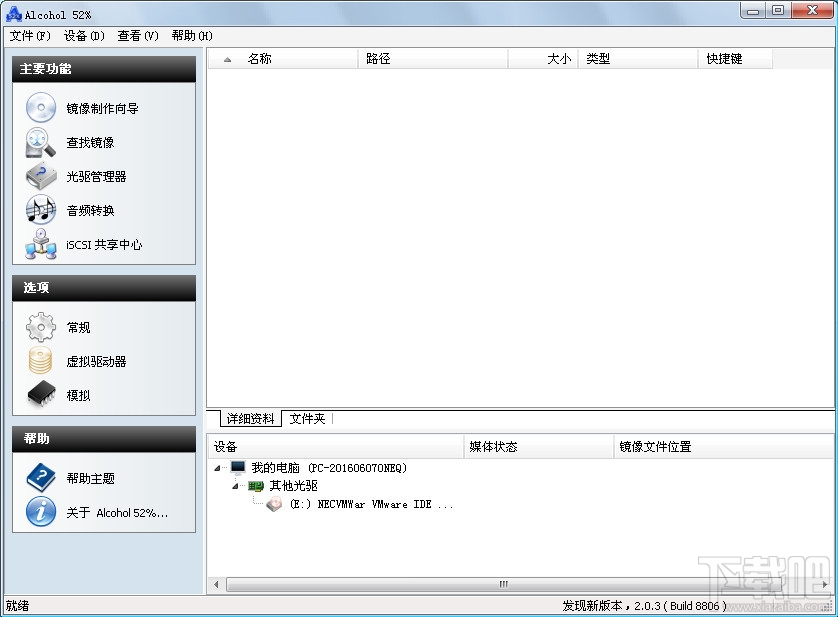Screen dimensions: 838x617
Task: Select (E:) NECVMWar VMware IDE drive row
Action: click(371, 504)
